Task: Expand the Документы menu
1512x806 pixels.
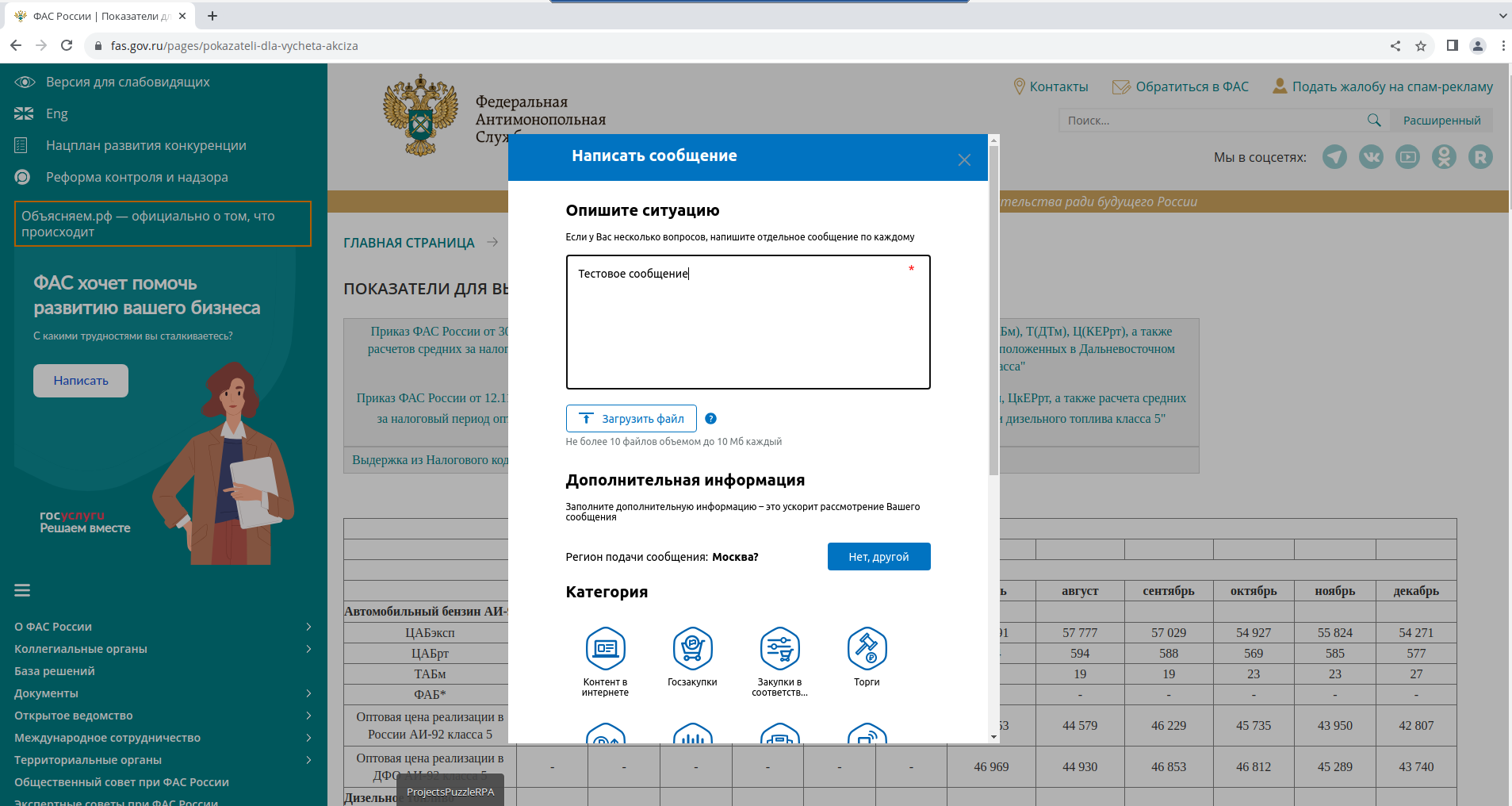Action: (x=308, y=693)
